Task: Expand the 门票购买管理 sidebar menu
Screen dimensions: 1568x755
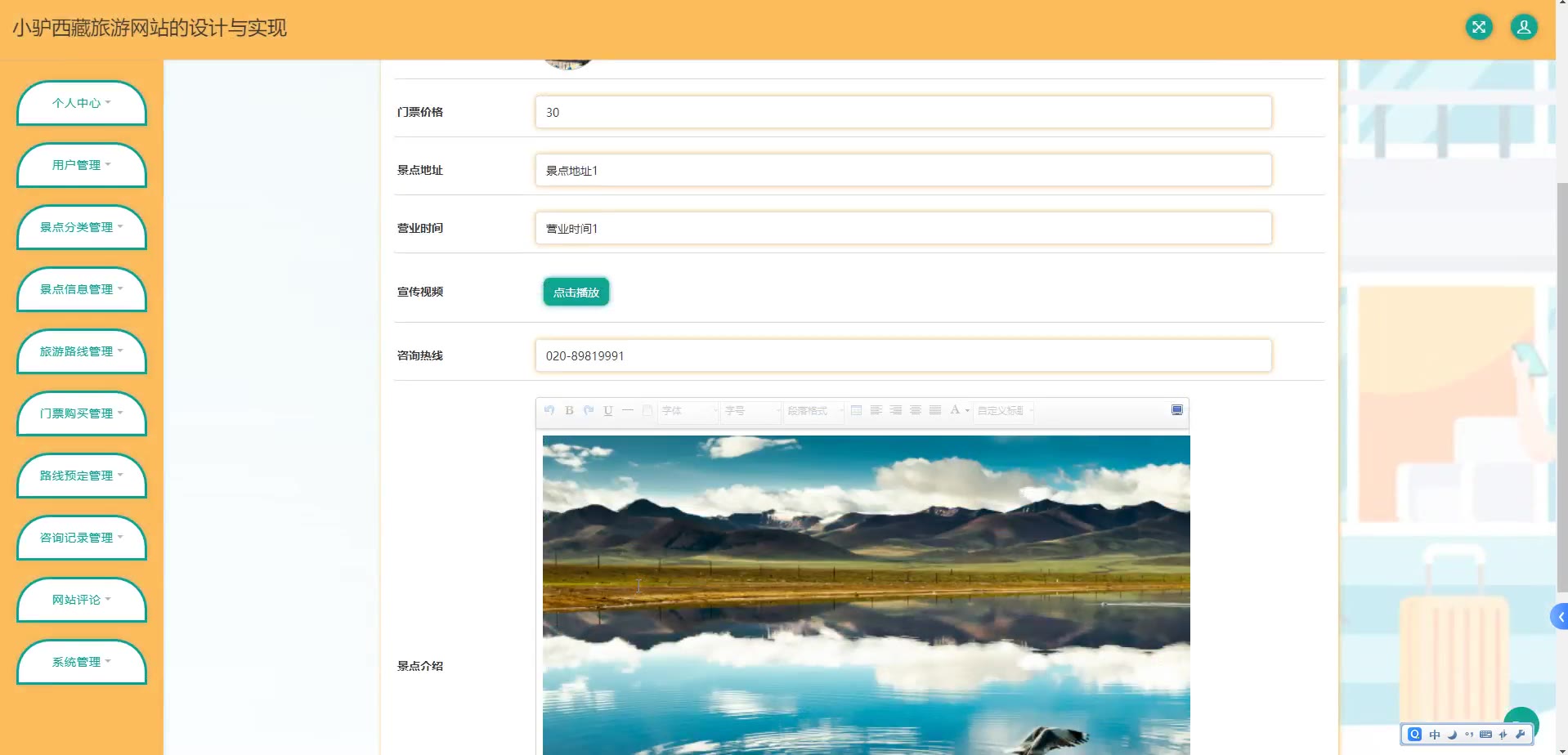Action: (x=82, y=413)
